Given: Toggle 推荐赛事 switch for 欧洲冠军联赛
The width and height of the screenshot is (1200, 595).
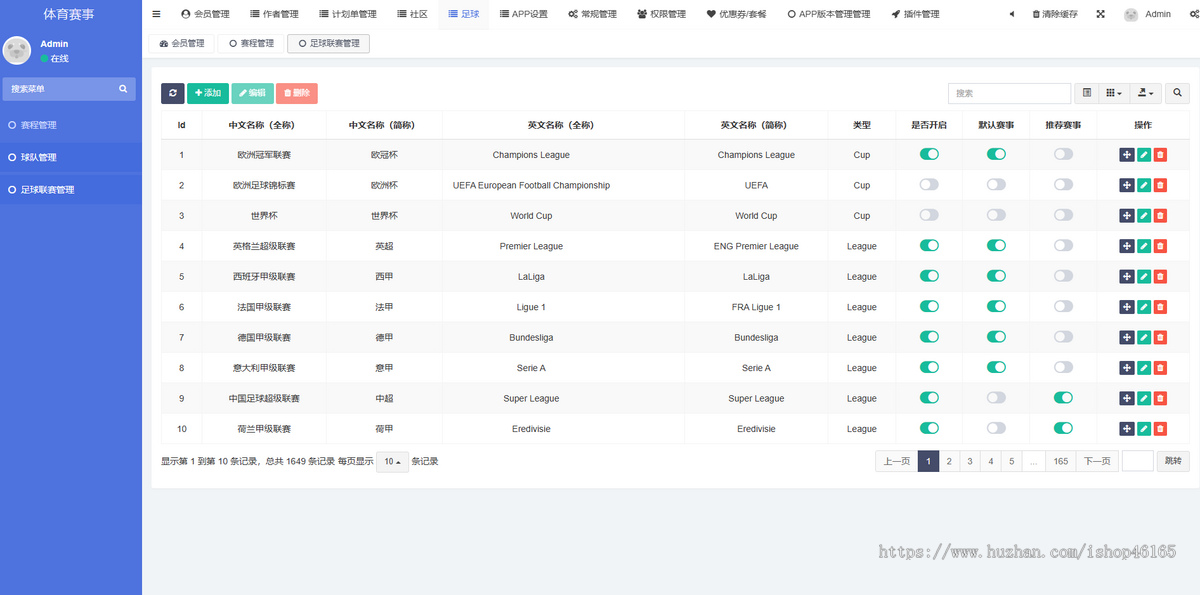Looking at the screenshot, I should point(1063,154).
